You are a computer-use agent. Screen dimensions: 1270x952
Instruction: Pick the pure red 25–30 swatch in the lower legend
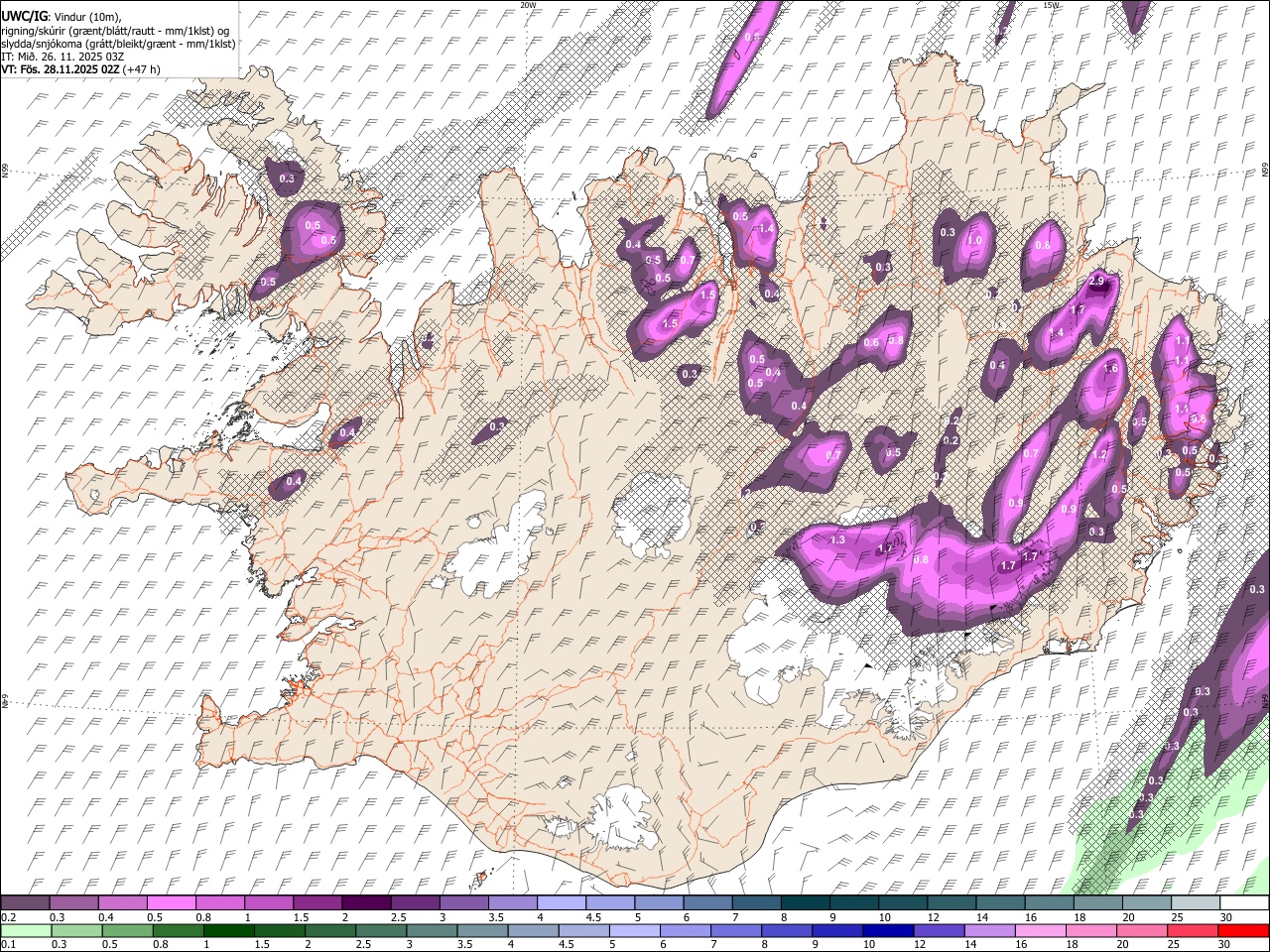(x=1242, y=930)
